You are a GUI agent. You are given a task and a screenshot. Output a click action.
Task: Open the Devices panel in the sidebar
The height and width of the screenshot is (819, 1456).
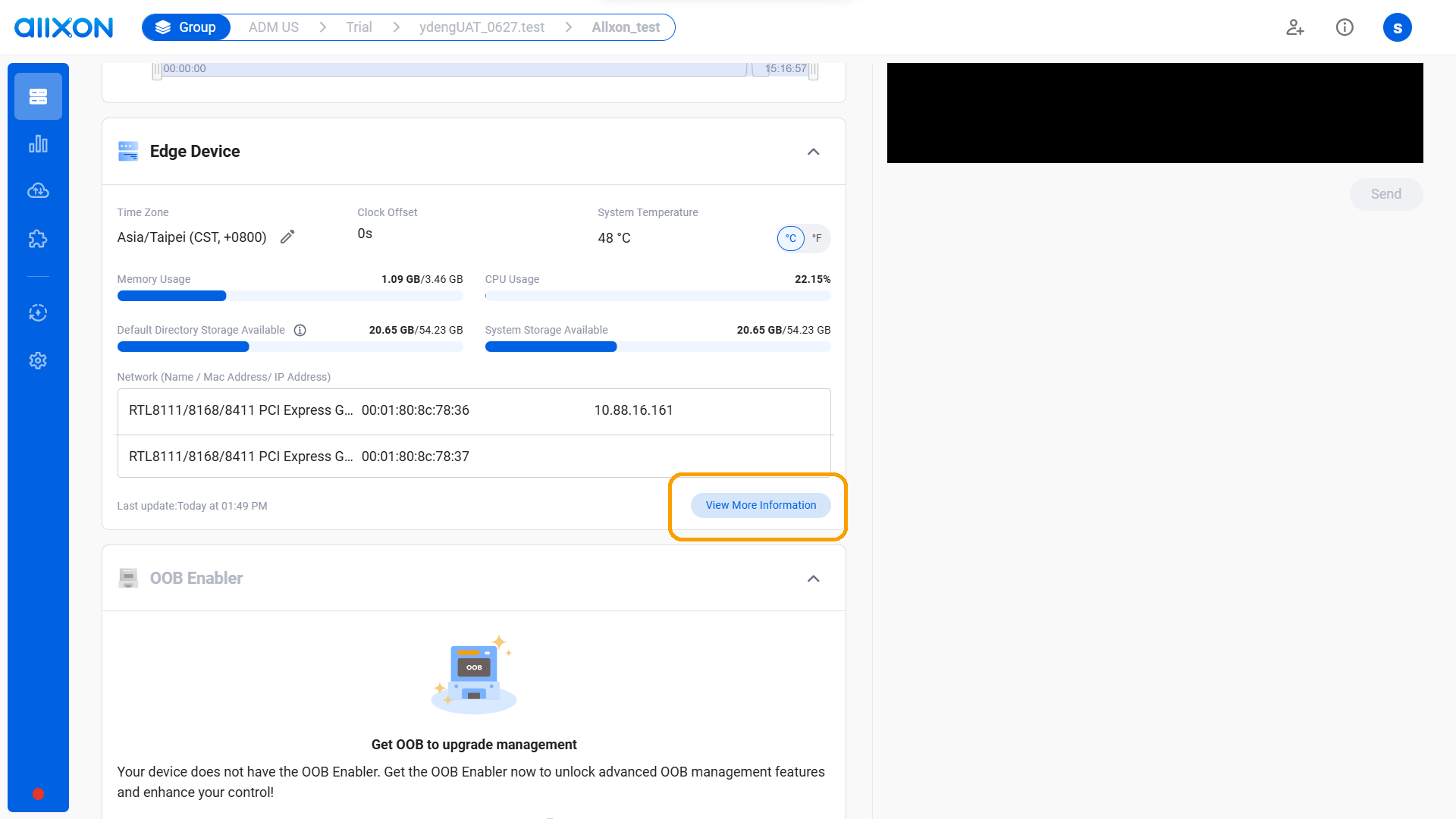click(38, 96)
